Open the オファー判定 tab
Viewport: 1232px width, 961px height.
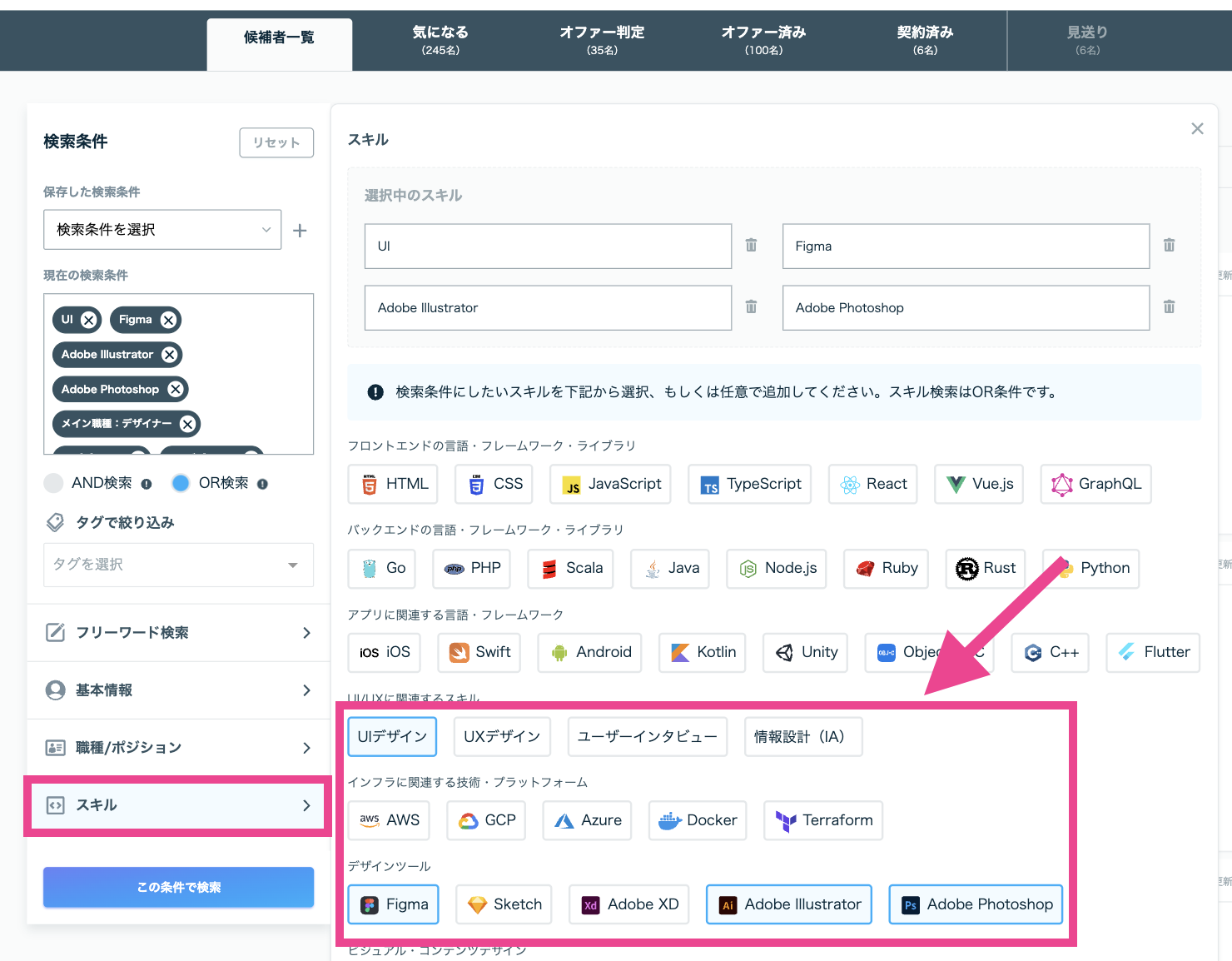tap(602, 40)
